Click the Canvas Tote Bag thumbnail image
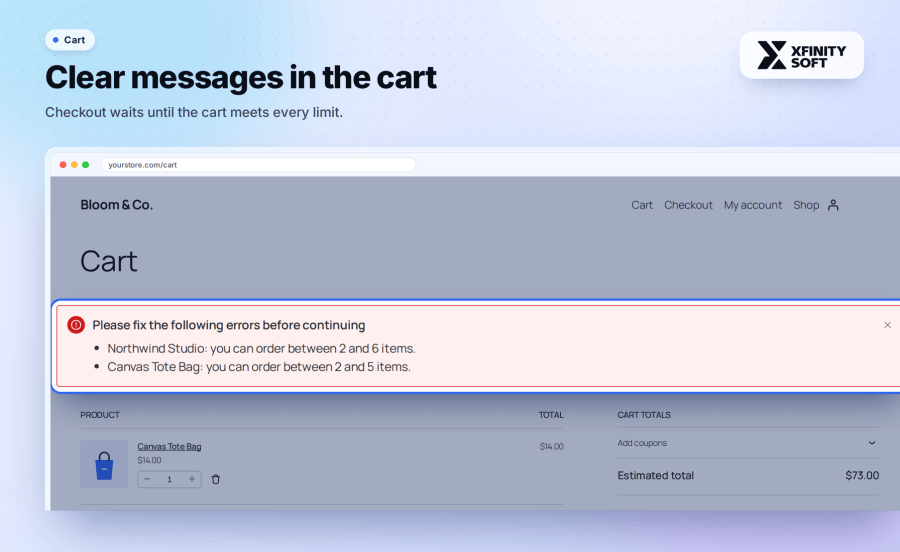 104,464
